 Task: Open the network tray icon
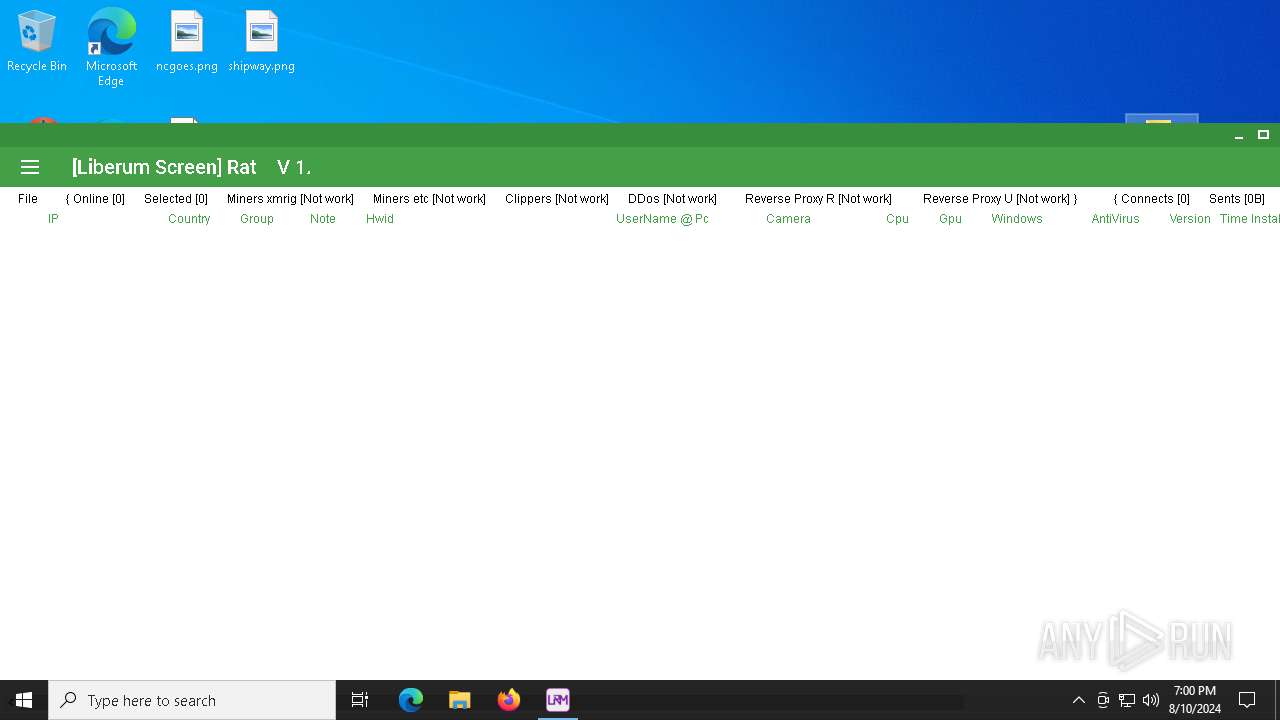click(x=1127, y=700)
